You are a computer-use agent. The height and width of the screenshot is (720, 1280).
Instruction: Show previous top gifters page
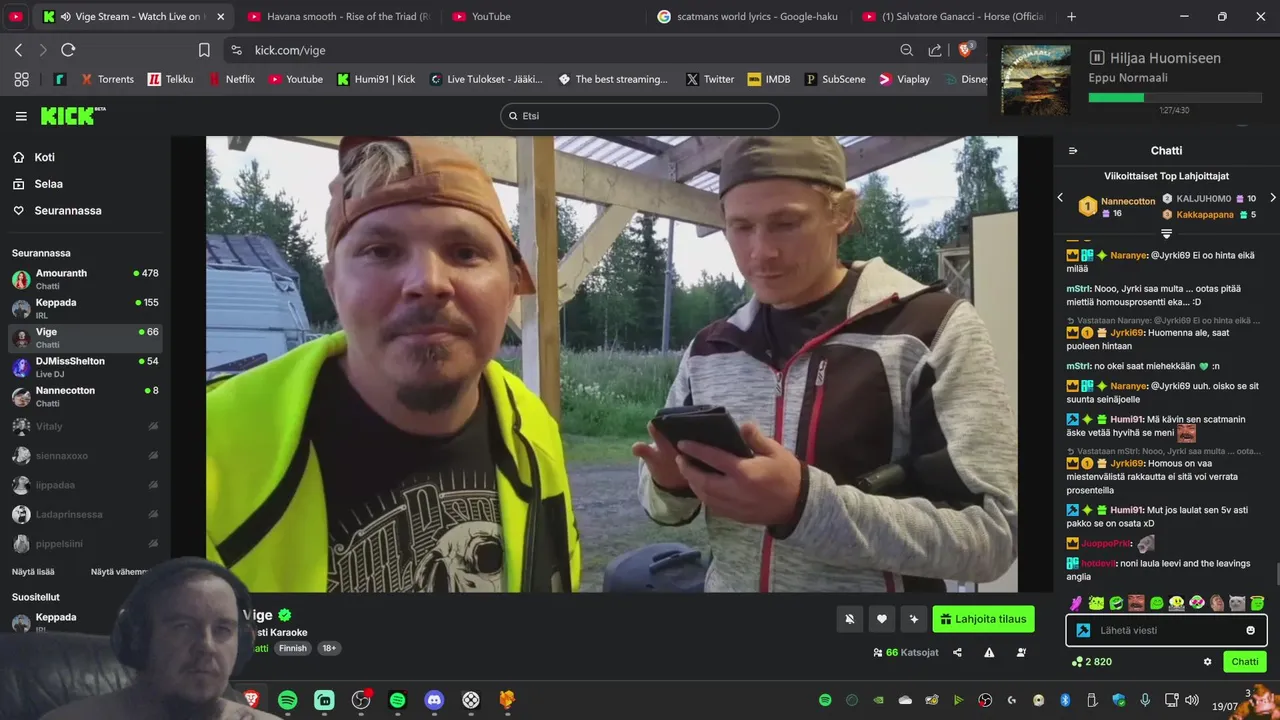click(1060, 198)
